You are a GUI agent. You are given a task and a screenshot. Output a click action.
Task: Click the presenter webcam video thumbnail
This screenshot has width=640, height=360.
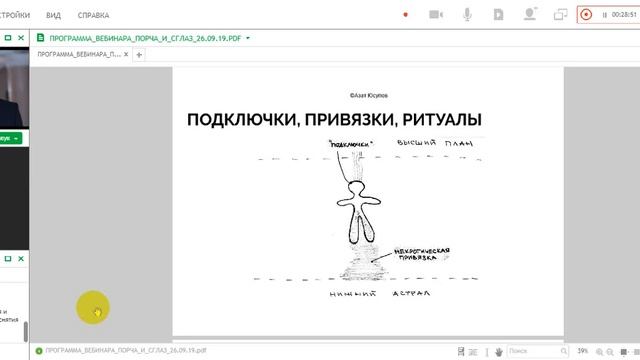point(14,88)
